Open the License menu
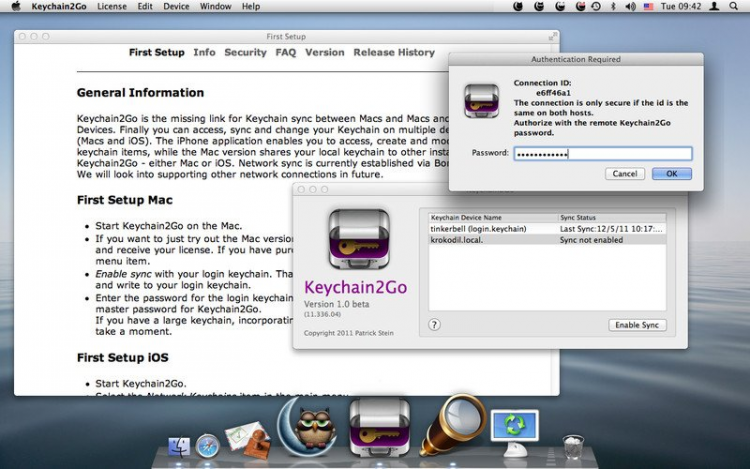This screenshot has width=750, height=469. coord(112,6)
